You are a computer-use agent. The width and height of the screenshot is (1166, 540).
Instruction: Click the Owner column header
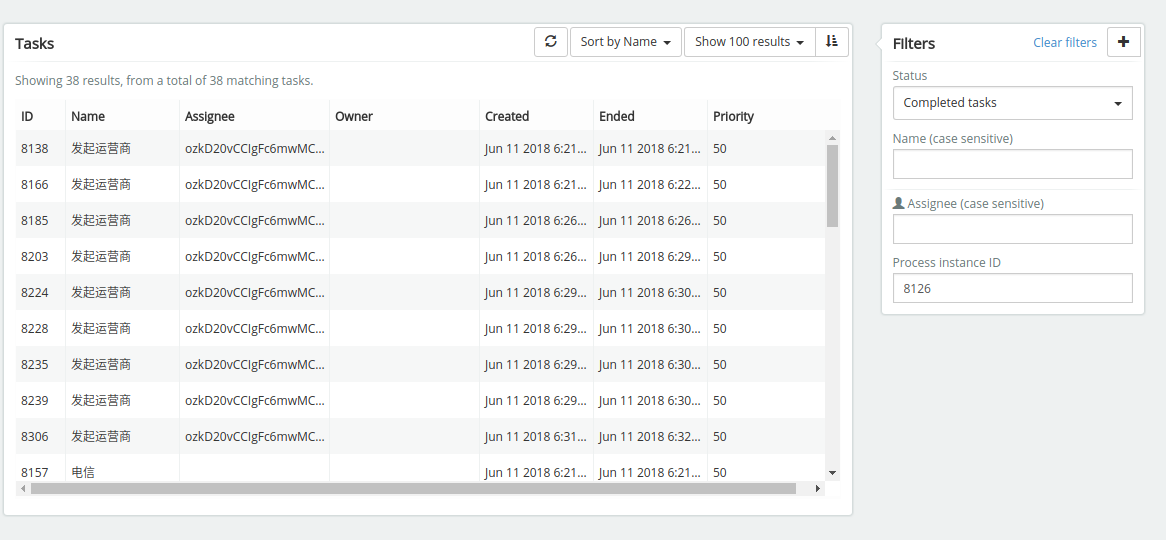(354, 116)
